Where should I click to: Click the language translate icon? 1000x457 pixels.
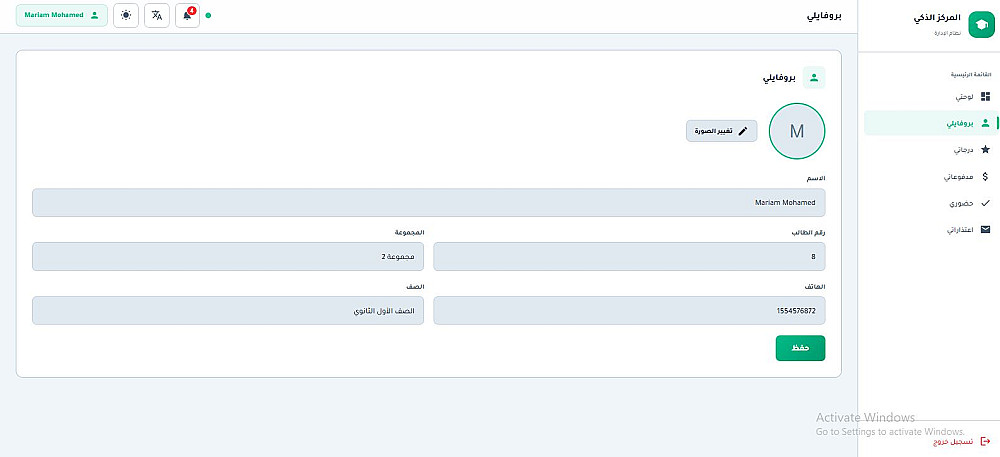(x=156, y=16)
